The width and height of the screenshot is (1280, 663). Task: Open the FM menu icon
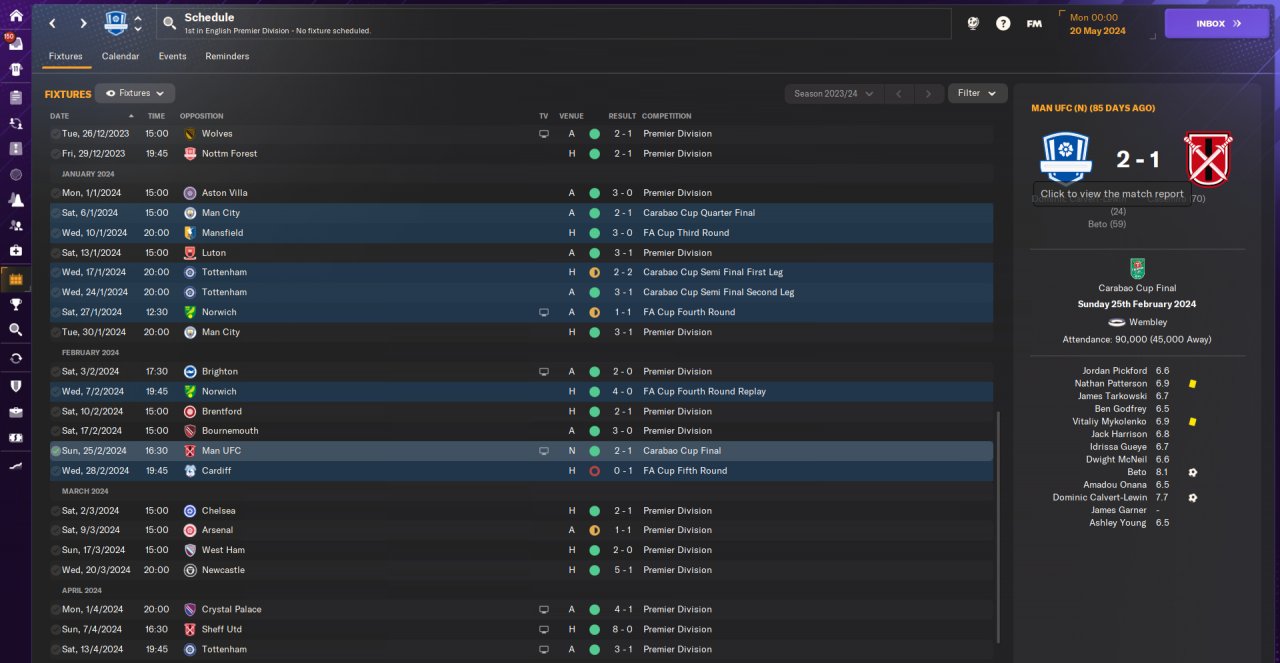1034,23
